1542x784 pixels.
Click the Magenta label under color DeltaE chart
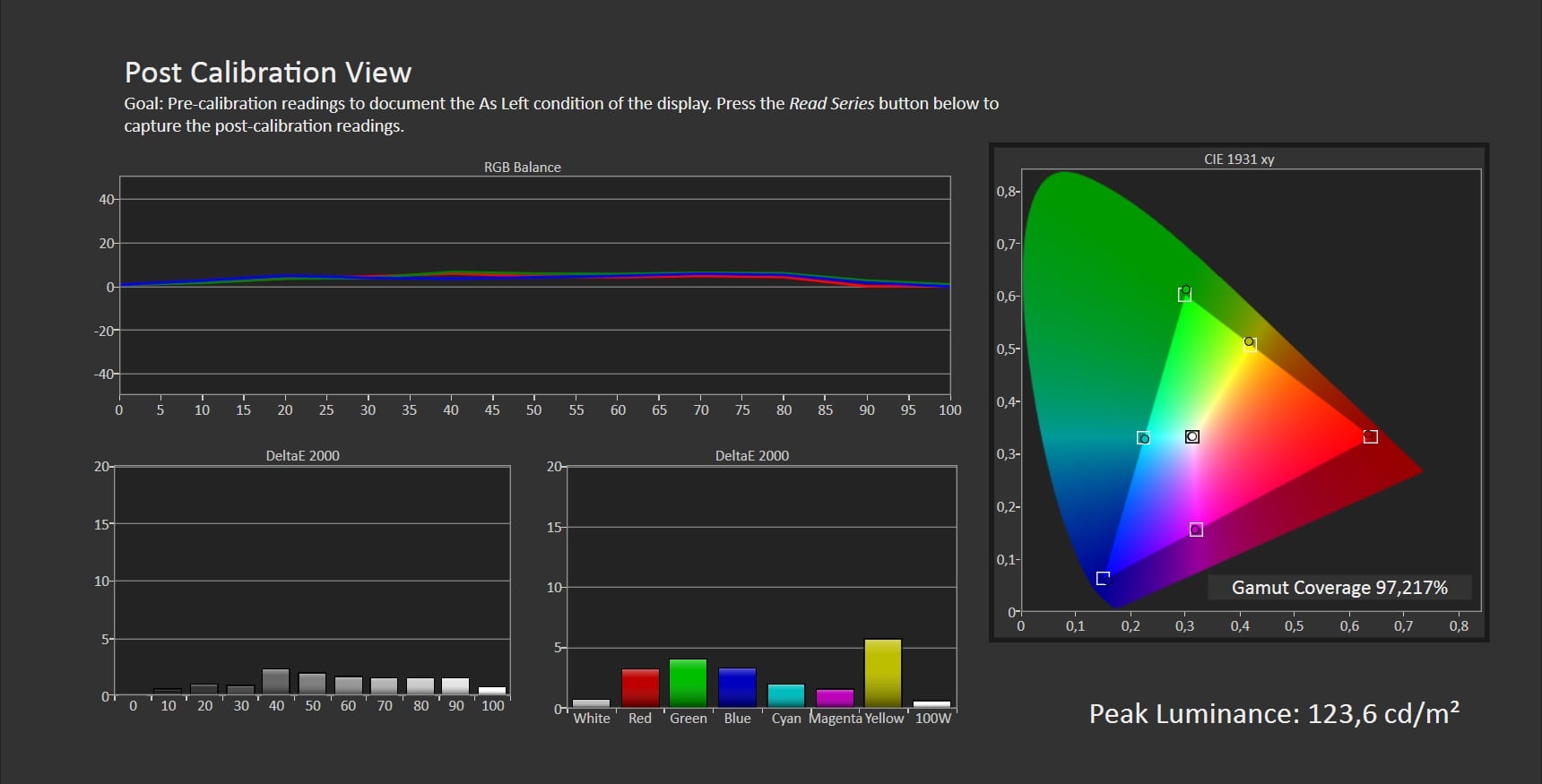pyautogui.click(x=835, y=719)
